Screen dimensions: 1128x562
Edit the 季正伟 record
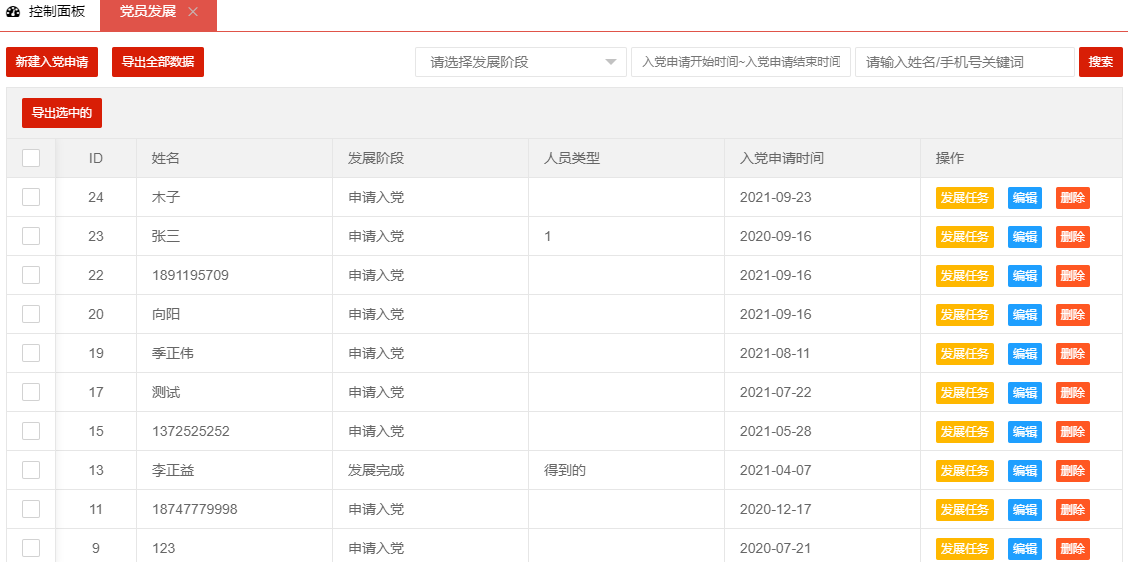pos(1024,354)
